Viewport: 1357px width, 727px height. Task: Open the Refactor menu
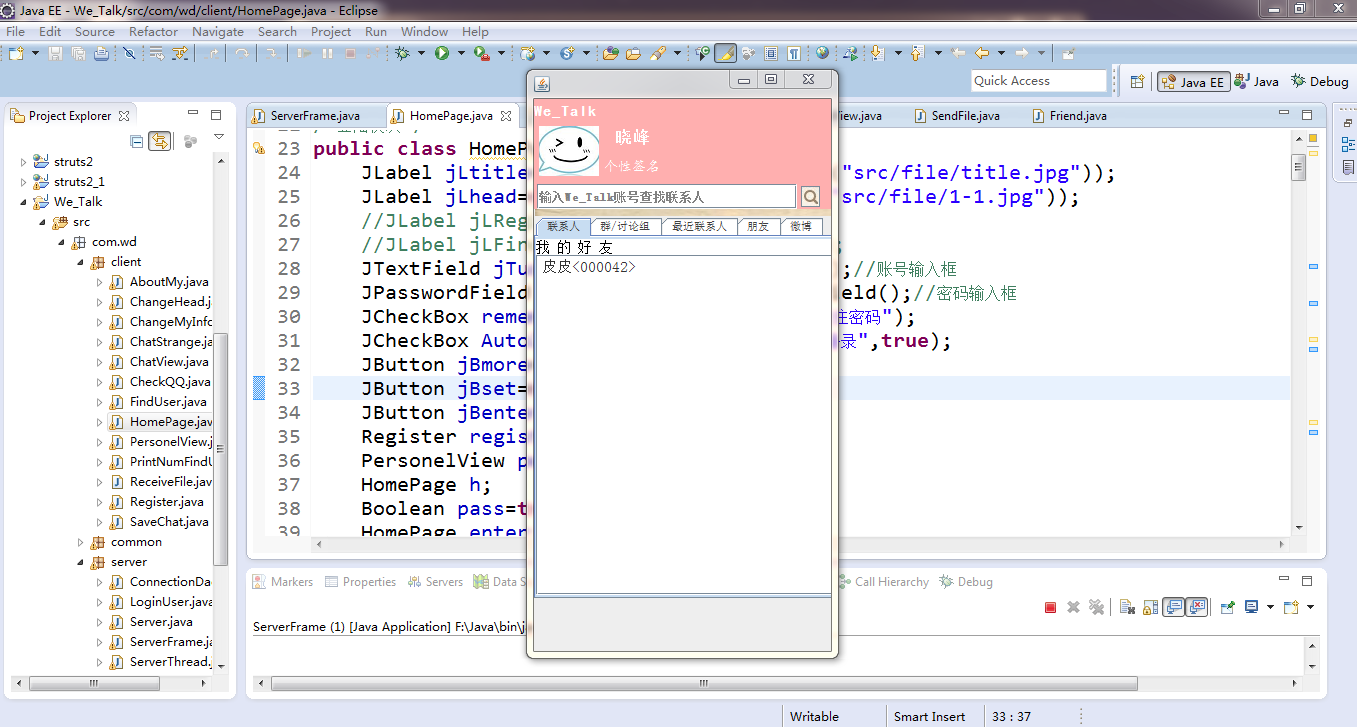(x=153, y=31)
